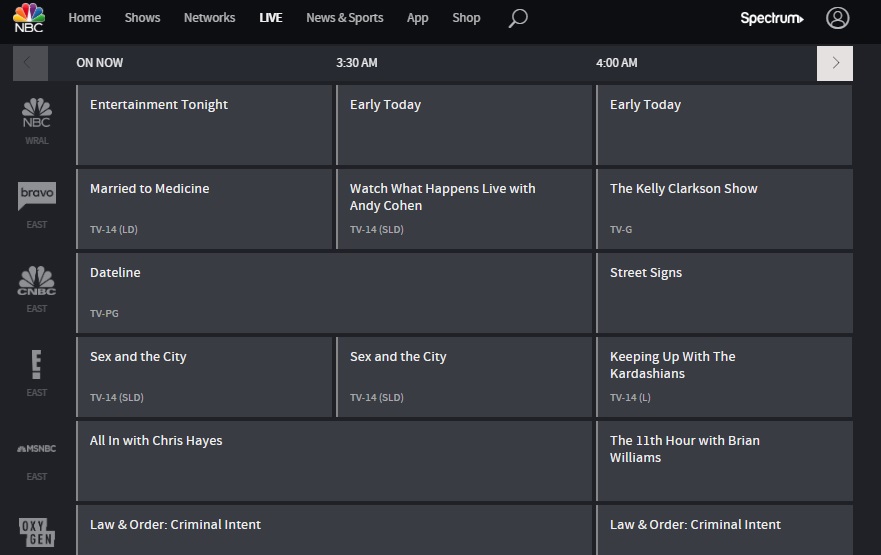Open the search magnifier icon
This screenshot has height=555, width=881.
tap(518, 18)
